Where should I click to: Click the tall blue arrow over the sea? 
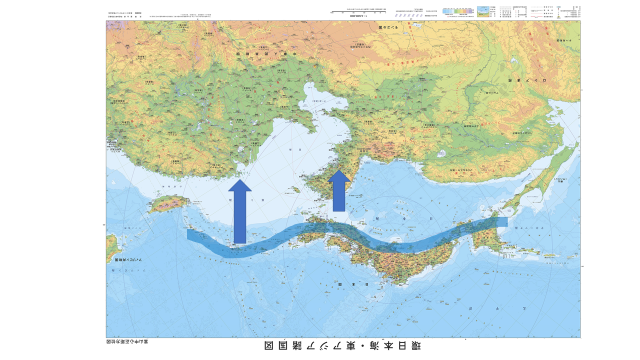(x=240, y=211)
